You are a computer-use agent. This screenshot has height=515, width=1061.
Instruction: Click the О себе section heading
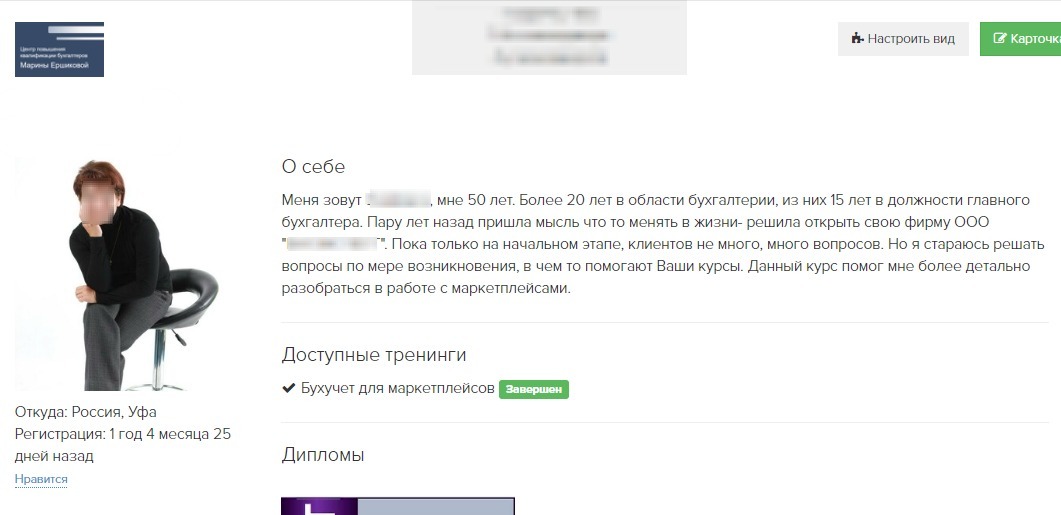[x=313, y=166]
